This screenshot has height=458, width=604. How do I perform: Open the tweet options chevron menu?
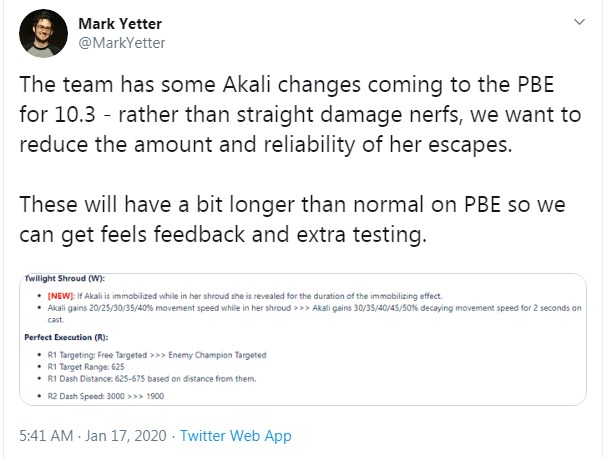580,21
